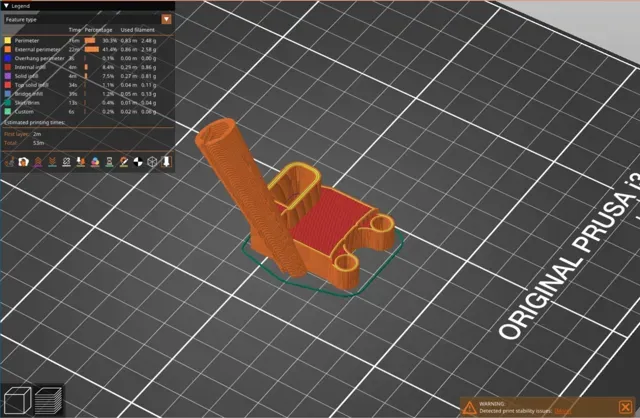The image size is (640, 418).
Task: Toggle color changes visibility icon
Action: click(x=95, y=162)
